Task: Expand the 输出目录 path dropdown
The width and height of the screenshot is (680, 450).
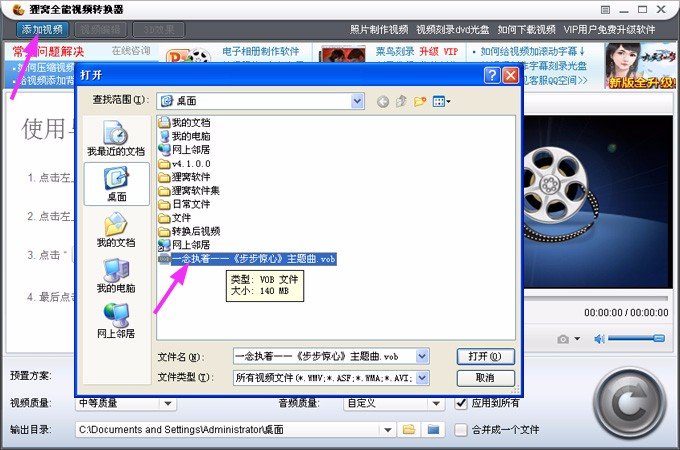Action: coord(388,430)
